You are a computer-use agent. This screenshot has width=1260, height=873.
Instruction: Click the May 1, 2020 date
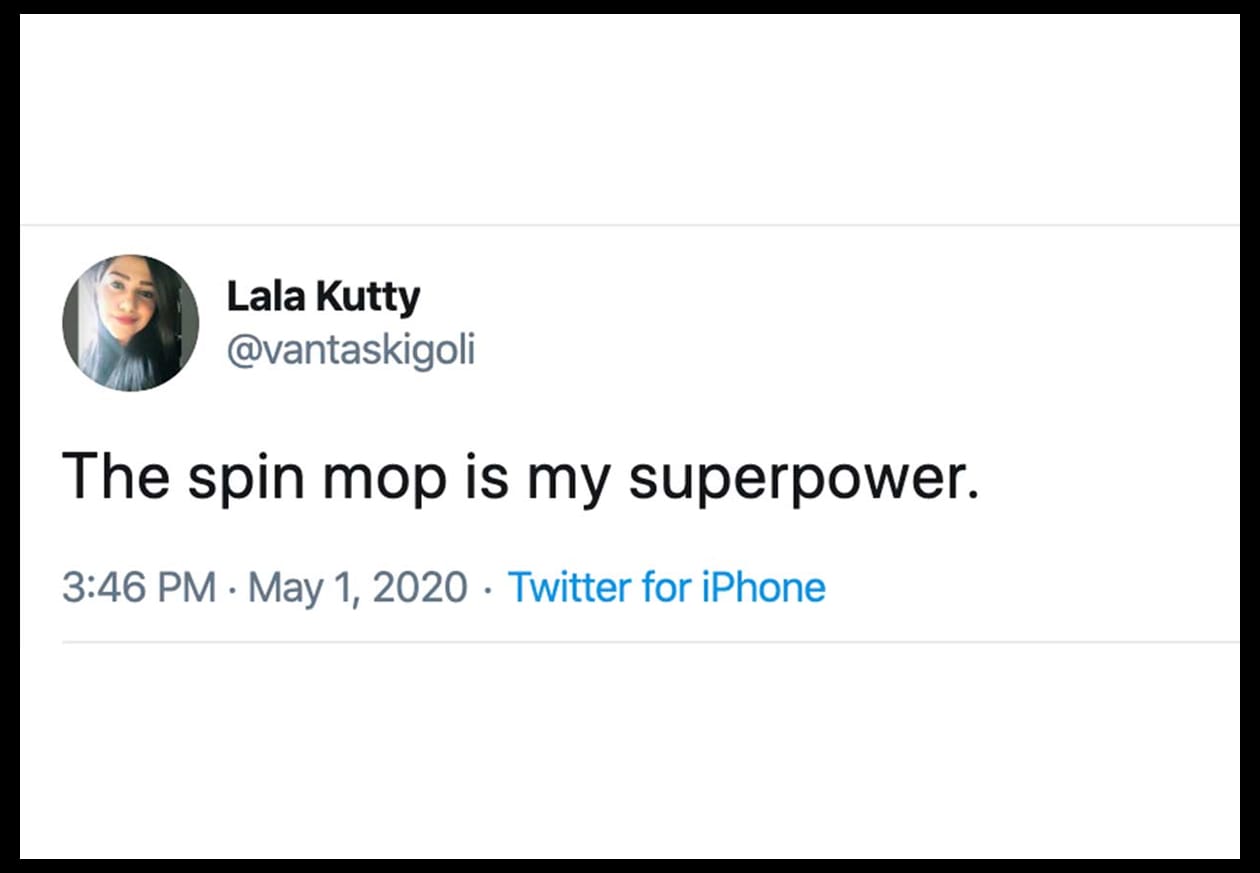(x=358, y=588)
